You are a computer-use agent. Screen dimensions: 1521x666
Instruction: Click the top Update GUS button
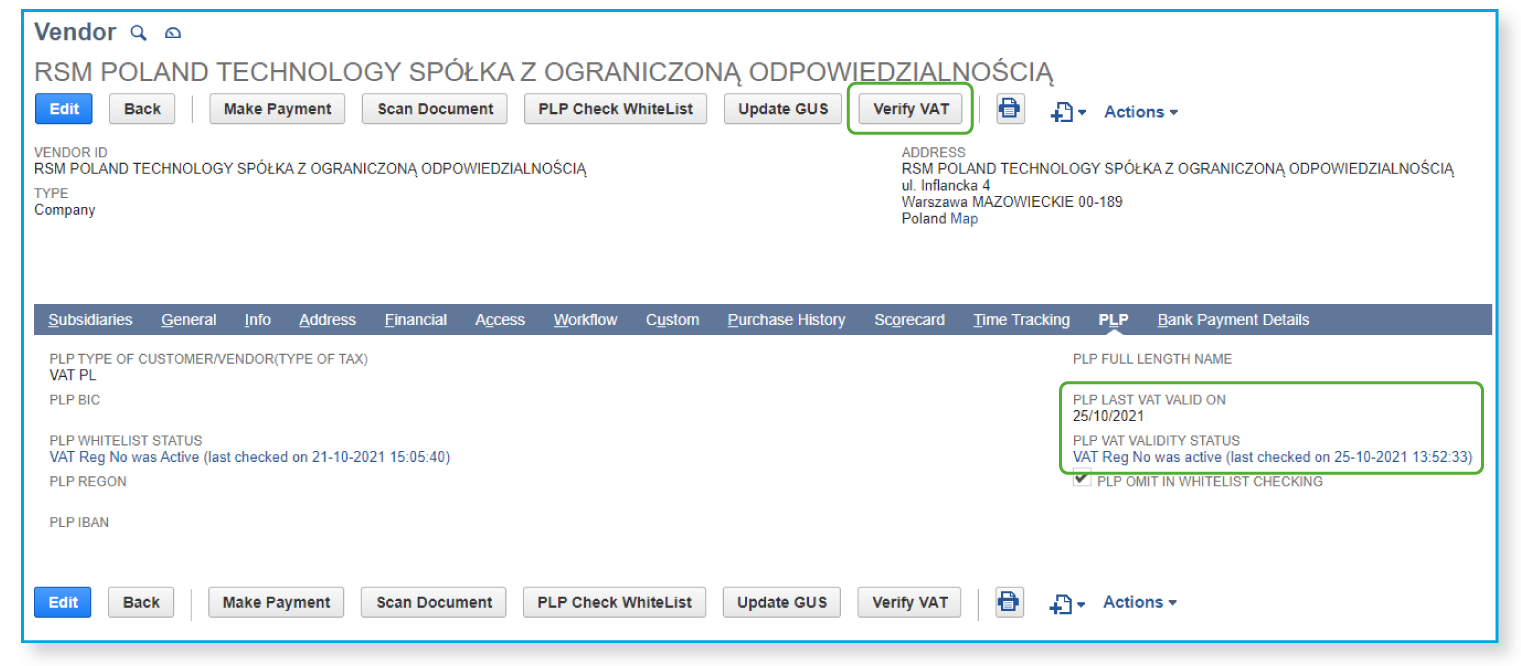[783, 109]
